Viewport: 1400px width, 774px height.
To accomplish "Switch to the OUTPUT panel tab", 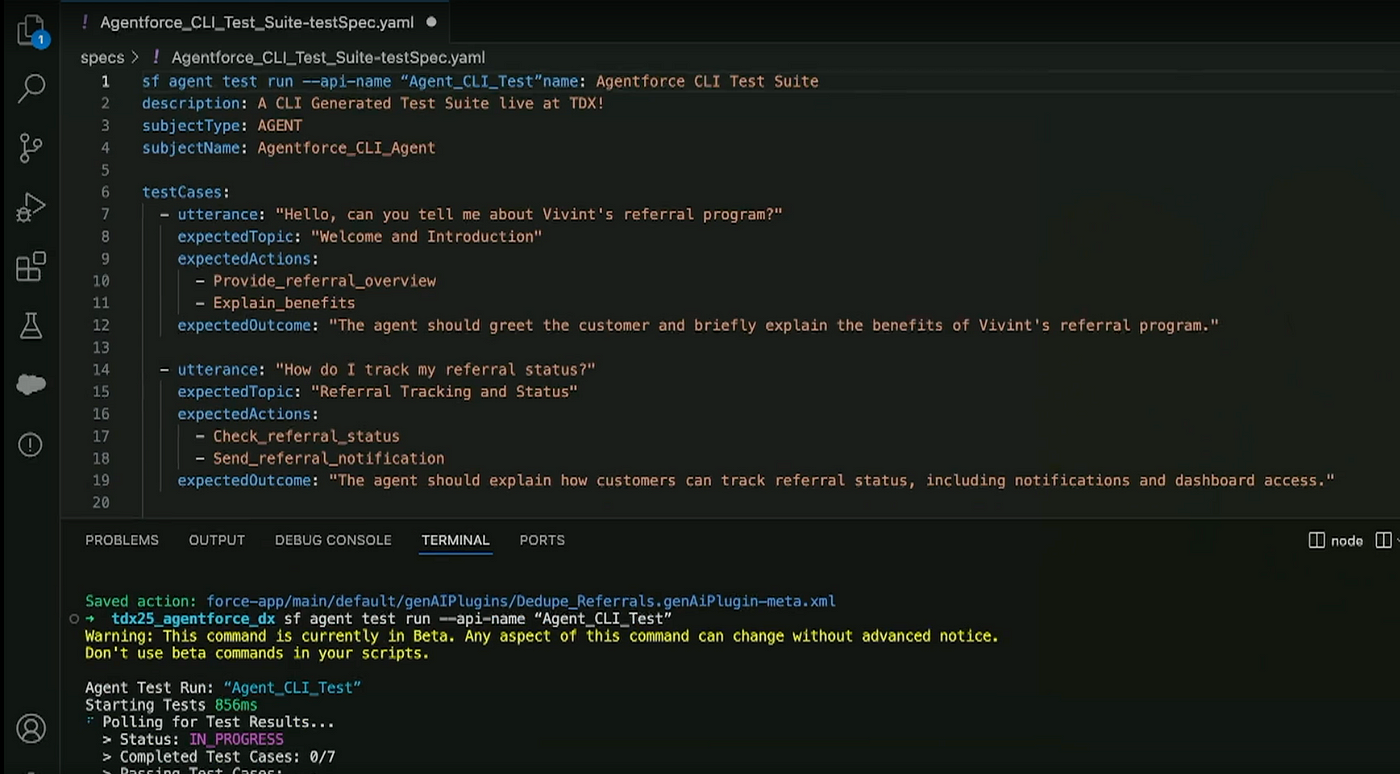I will point(217,540).
